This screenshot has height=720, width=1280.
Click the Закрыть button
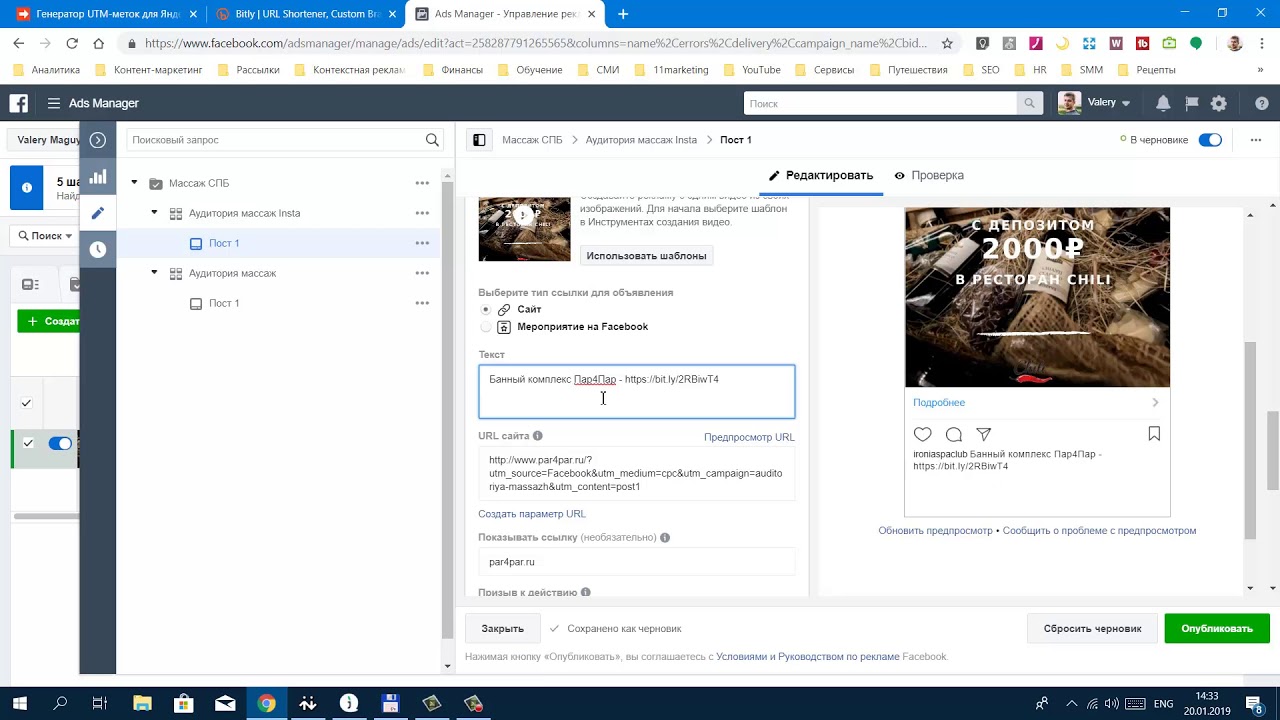(502, 628)
